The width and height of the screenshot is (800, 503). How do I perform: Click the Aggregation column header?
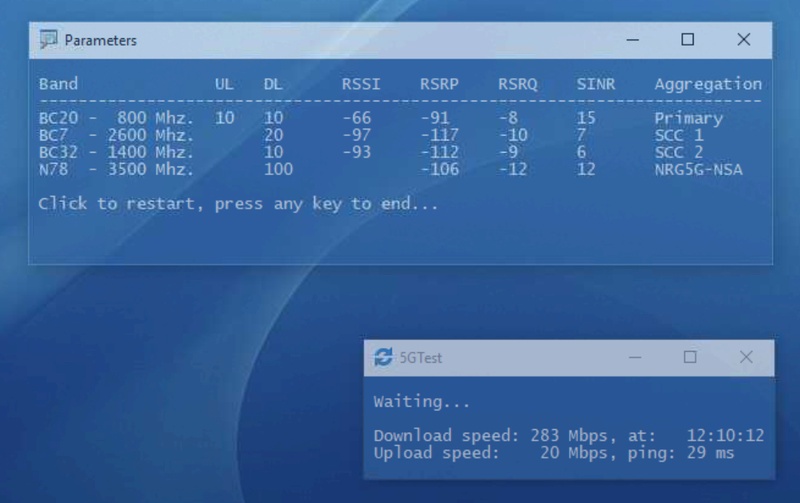(x=708, y=84)
